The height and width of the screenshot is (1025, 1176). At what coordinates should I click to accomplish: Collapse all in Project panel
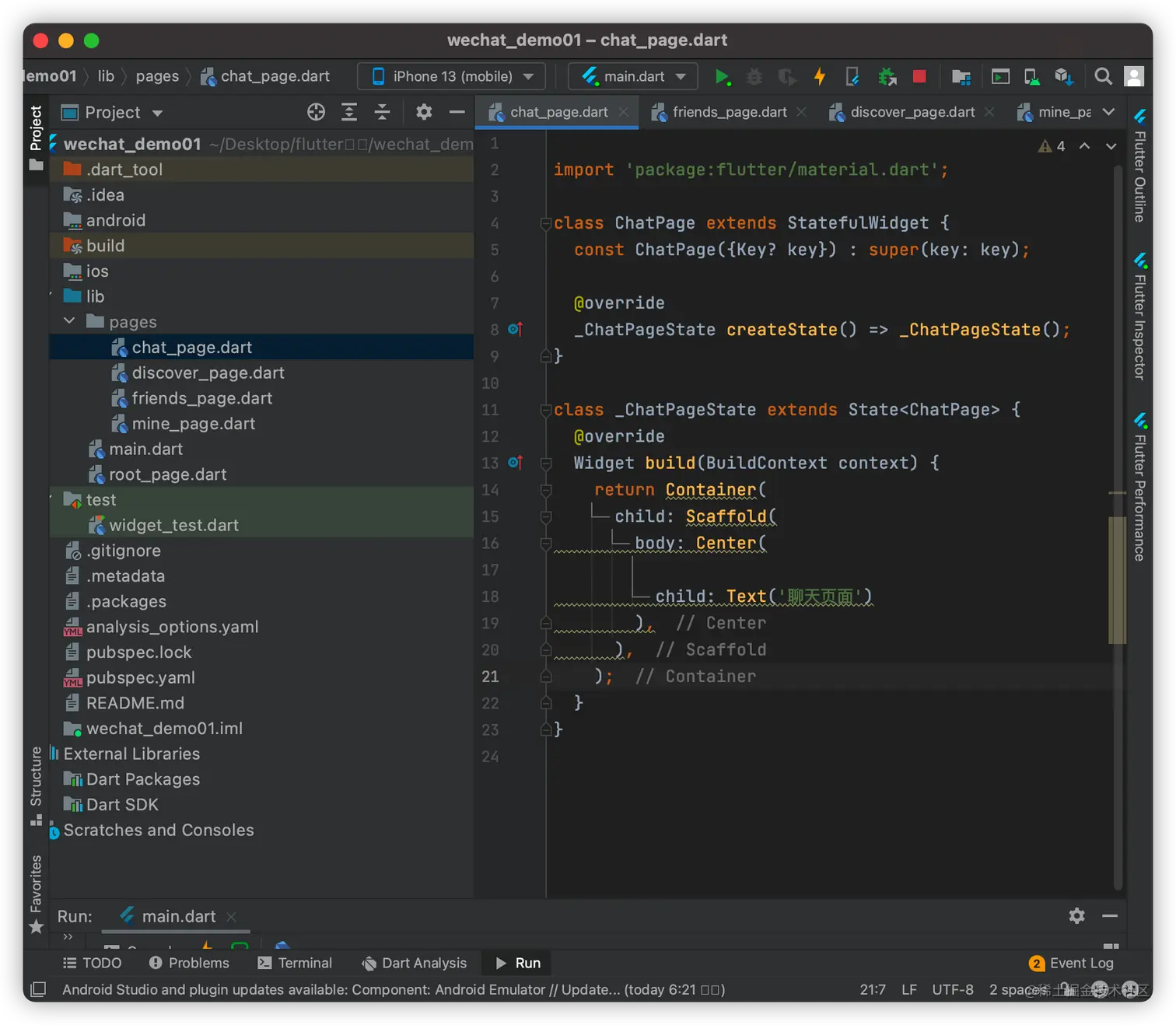pyautogui.click(x=382, y=112)
